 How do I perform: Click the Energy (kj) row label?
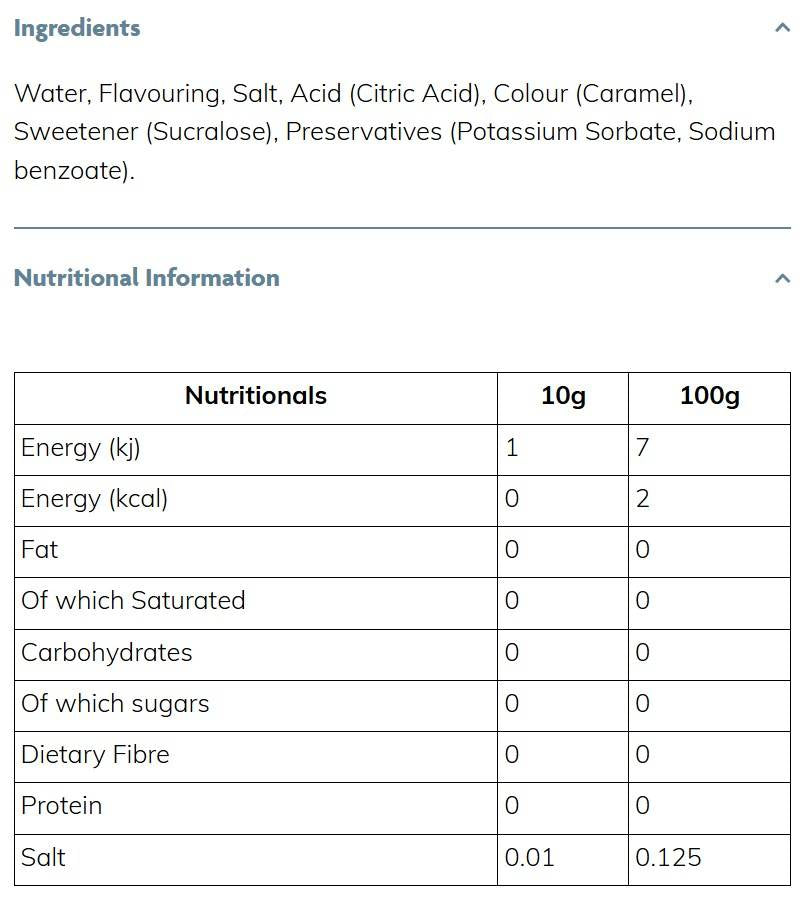(x=81, y=448)
